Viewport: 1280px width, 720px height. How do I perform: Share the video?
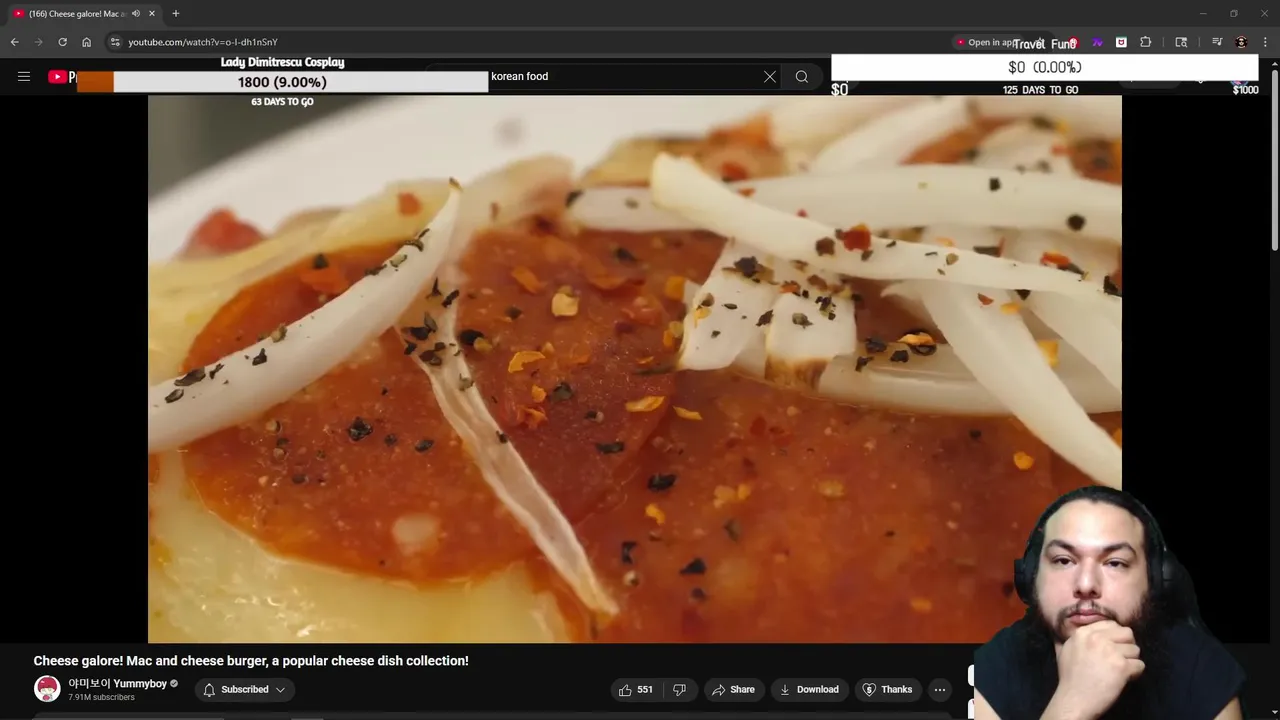(733, 689)
